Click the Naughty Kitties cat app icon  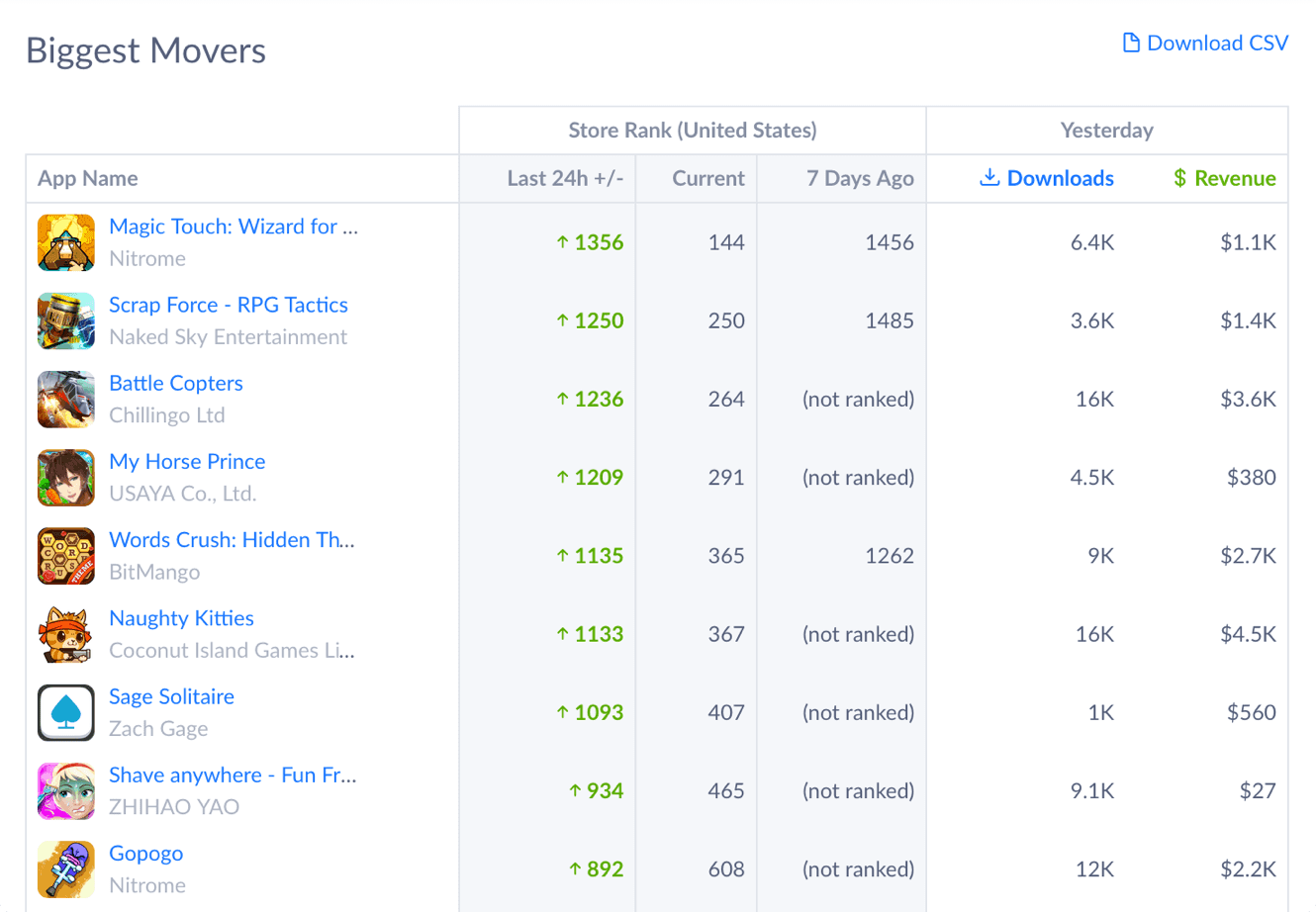click(66, 634)
